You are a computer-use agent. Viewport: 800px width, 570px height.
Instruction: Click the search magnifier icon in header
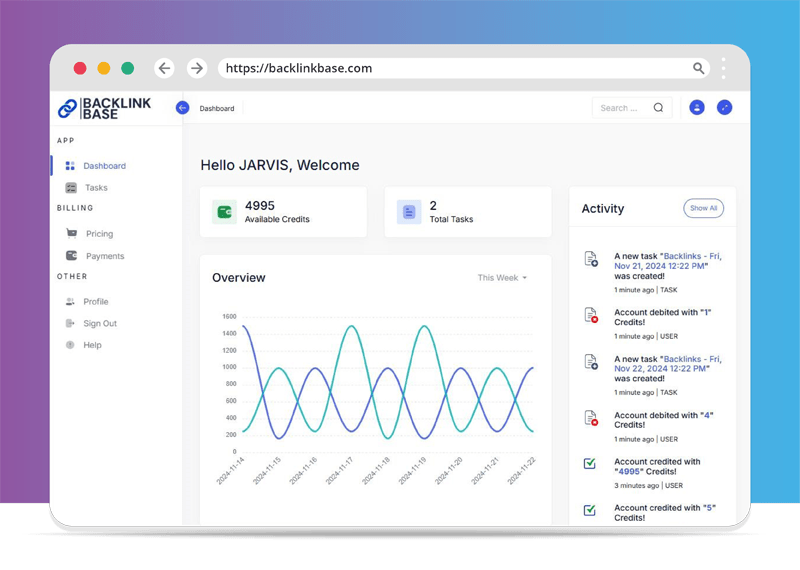click(658, 108)
